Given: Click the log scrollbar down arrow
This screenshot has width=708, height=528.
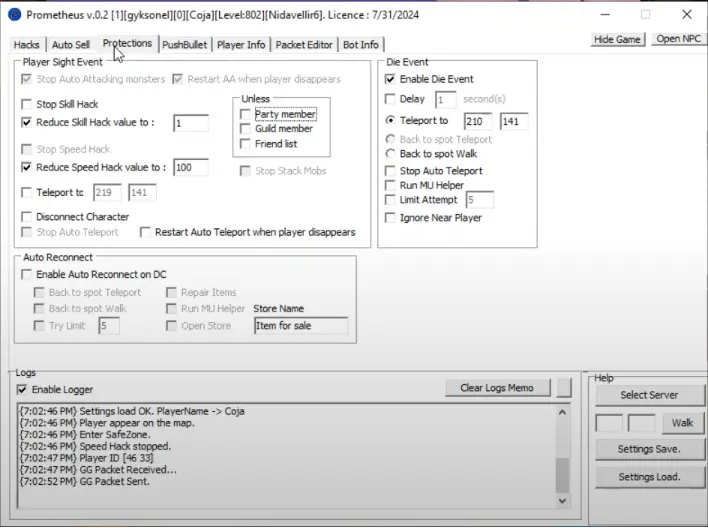Looking at the screenshot, I should (x=562, y=500).
